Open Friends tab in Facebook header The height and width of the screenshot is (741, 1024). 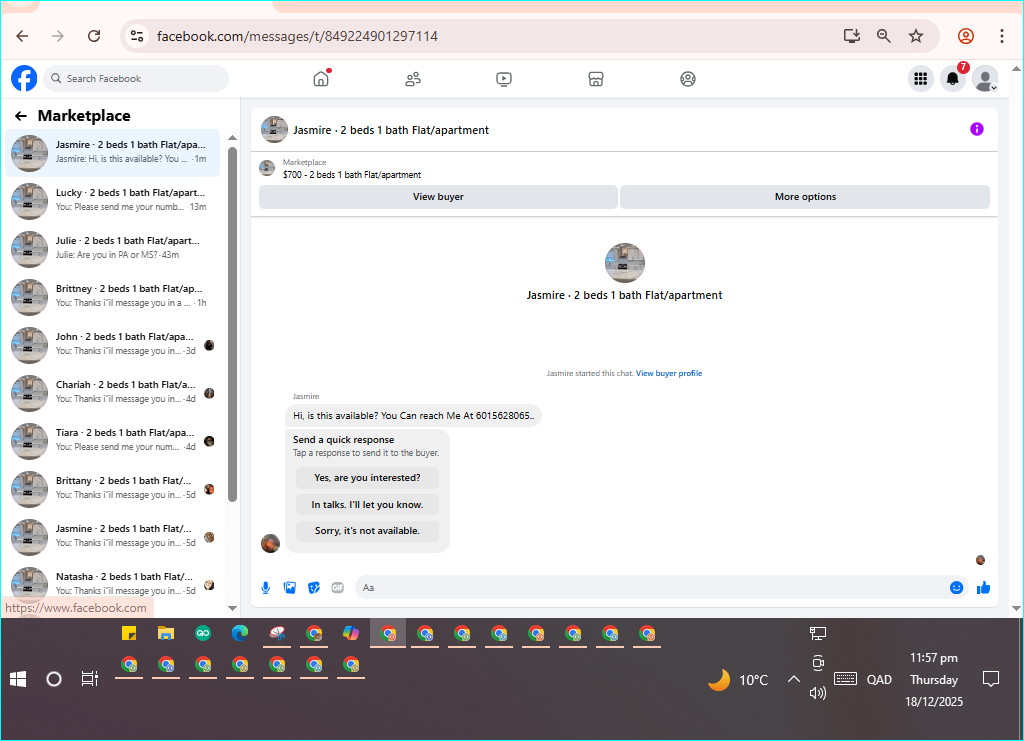tap(413, 79)
